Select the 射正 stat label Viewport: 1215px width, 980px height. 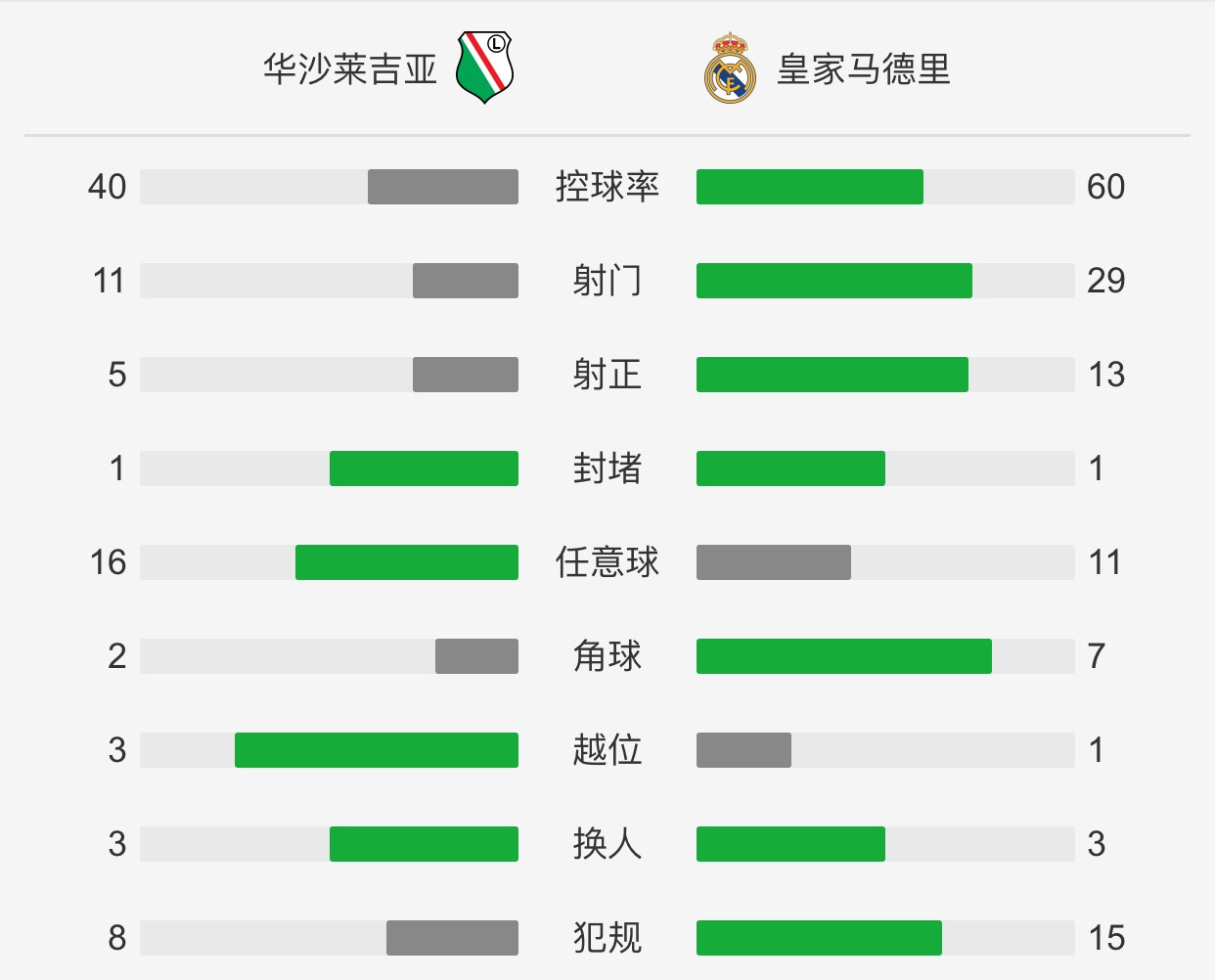(607, 375)
